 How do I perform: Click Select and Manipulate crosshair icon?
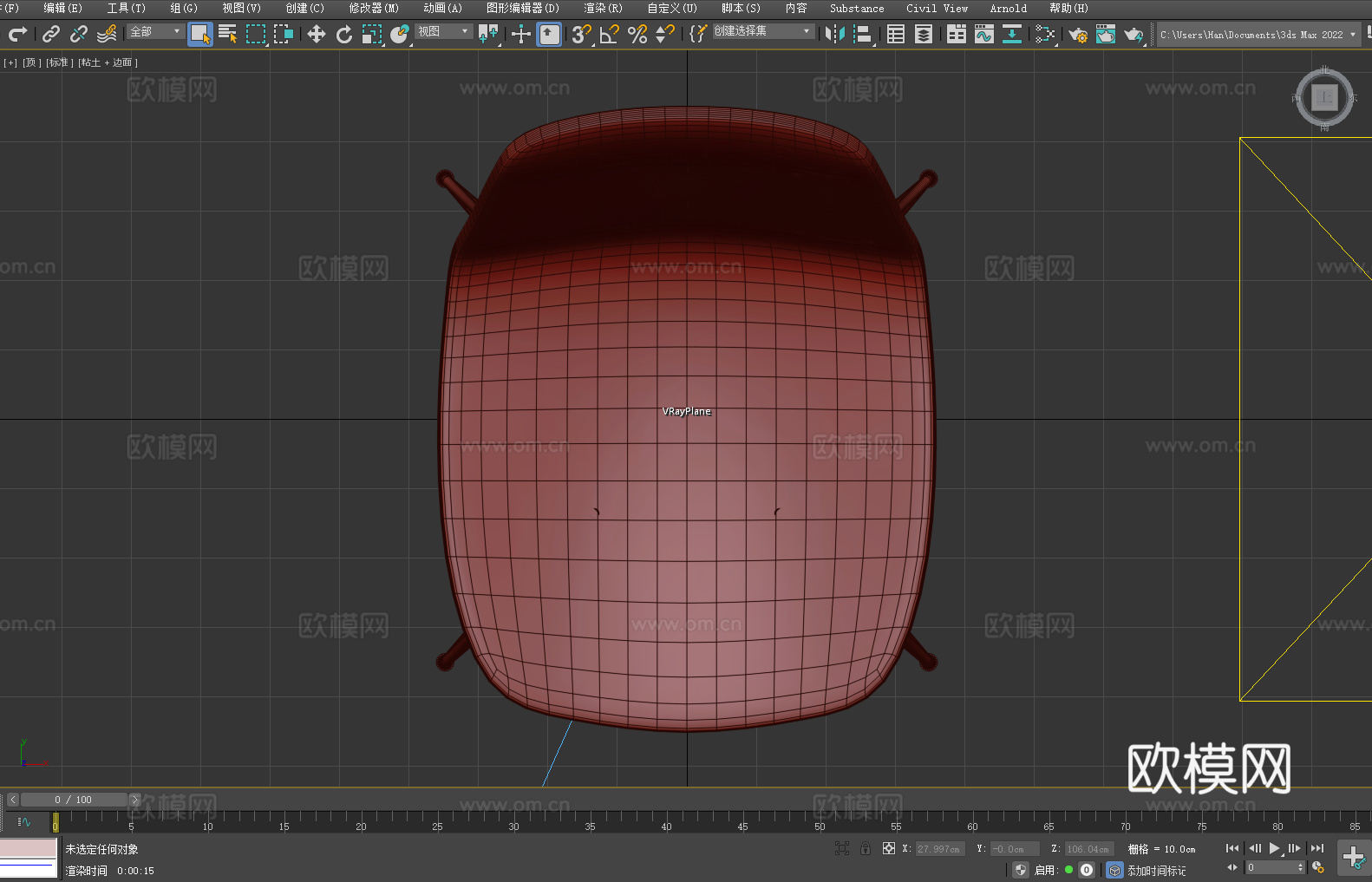click(x=520, y=34)
